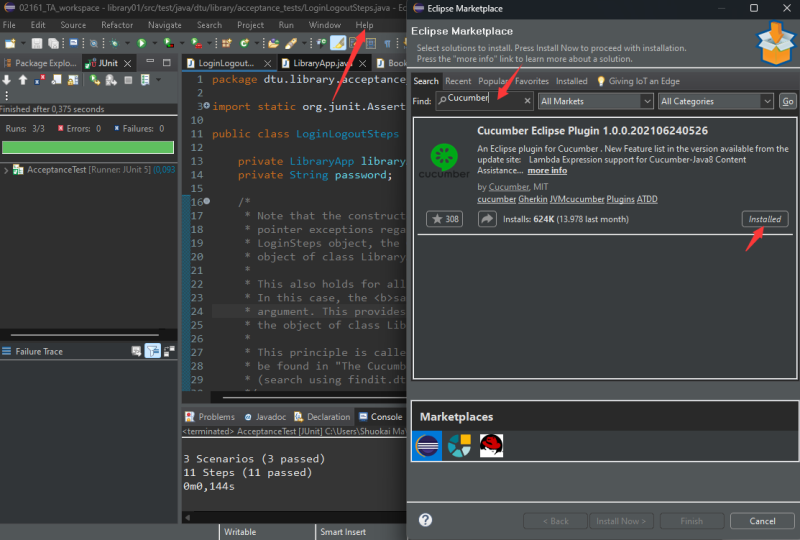The height and width of the screenshot is (540, 800).
Task: Open JUnit view menu three-dots icon
Action: coord(7,95)
